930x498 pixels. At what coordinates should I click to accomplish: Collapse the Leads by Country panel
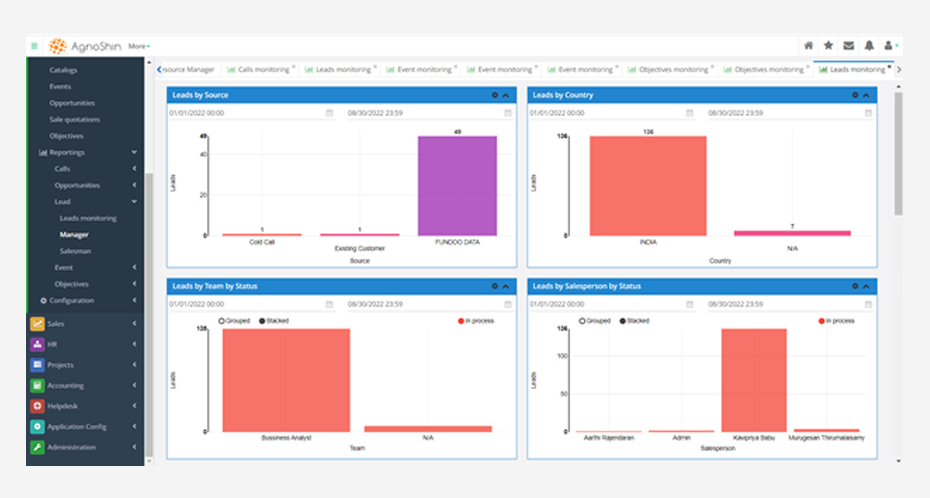(866, 95)
